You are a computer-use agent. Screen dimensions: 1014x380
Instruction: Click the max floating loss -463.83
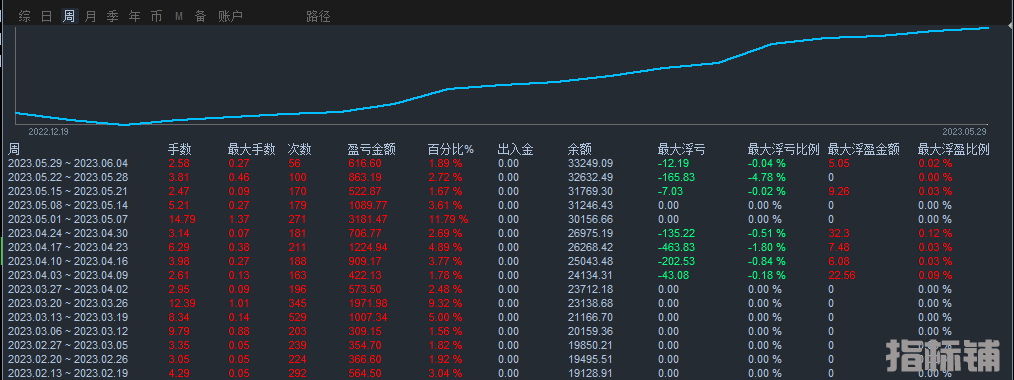(676, 247)
